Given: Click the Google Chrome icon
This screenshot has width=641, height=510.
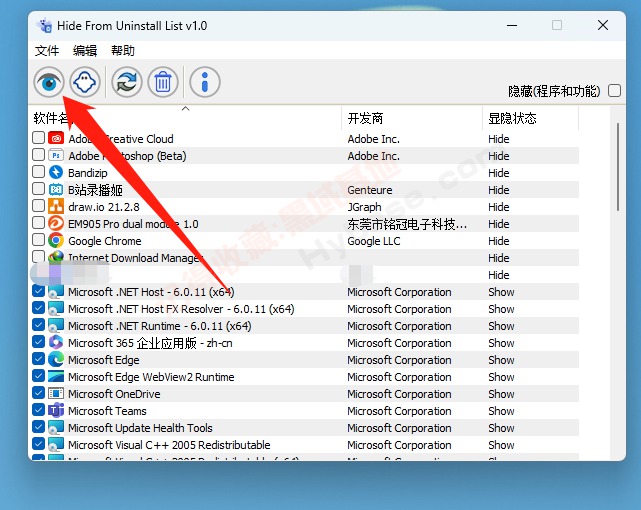Looking at the screenshot, I should pyautogui.click(x=56, y=241).
